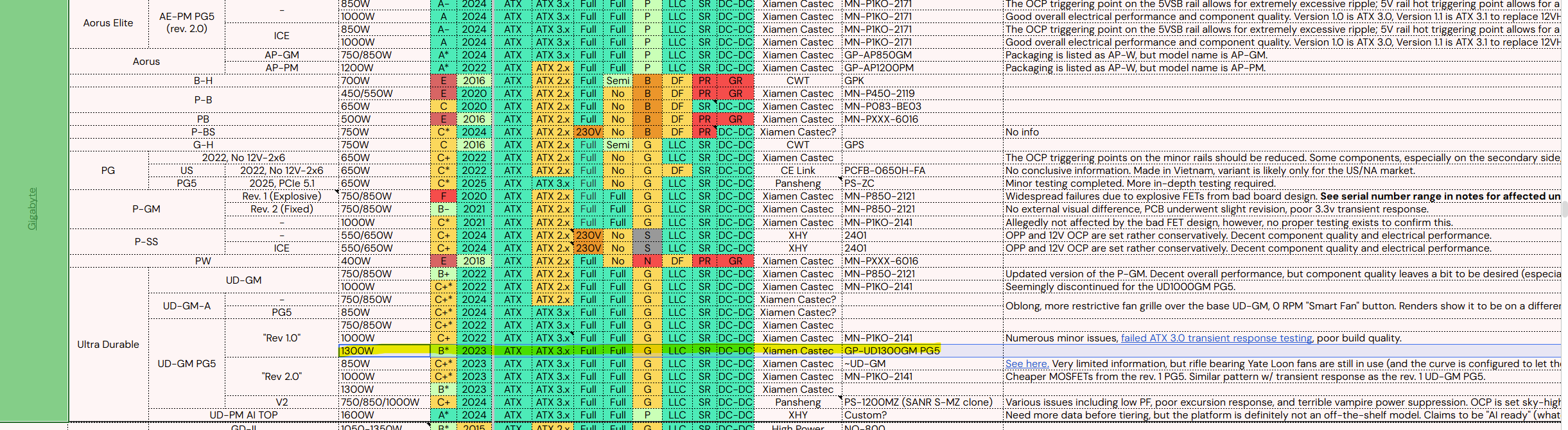Image resolution: width=1568 pixels, height=430 pixels.
Task: Select the 'P-GM' series cell
Action: [x=147, y=209]
